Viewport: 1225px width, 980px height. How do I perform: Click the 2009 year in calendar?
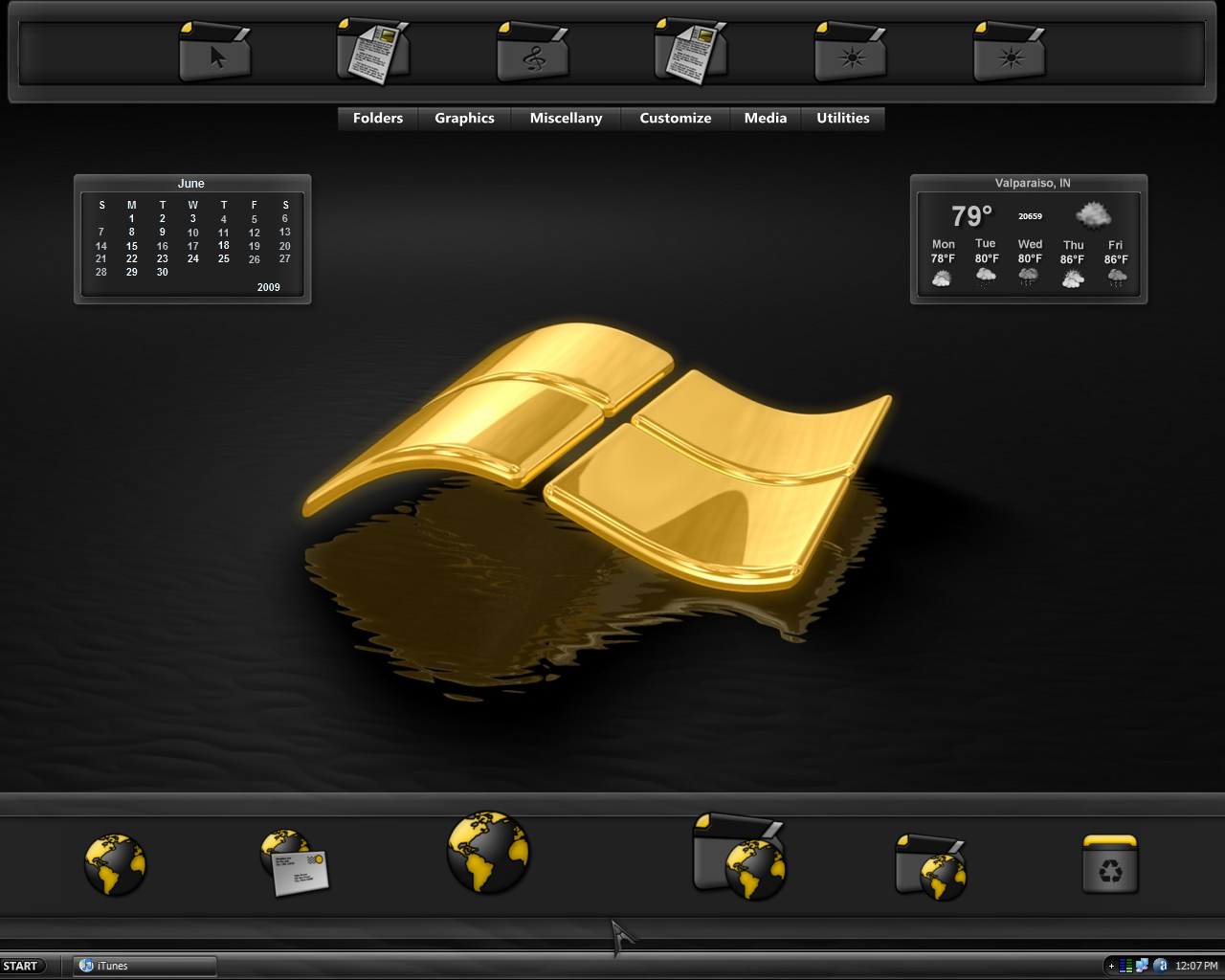click(269, 287)
